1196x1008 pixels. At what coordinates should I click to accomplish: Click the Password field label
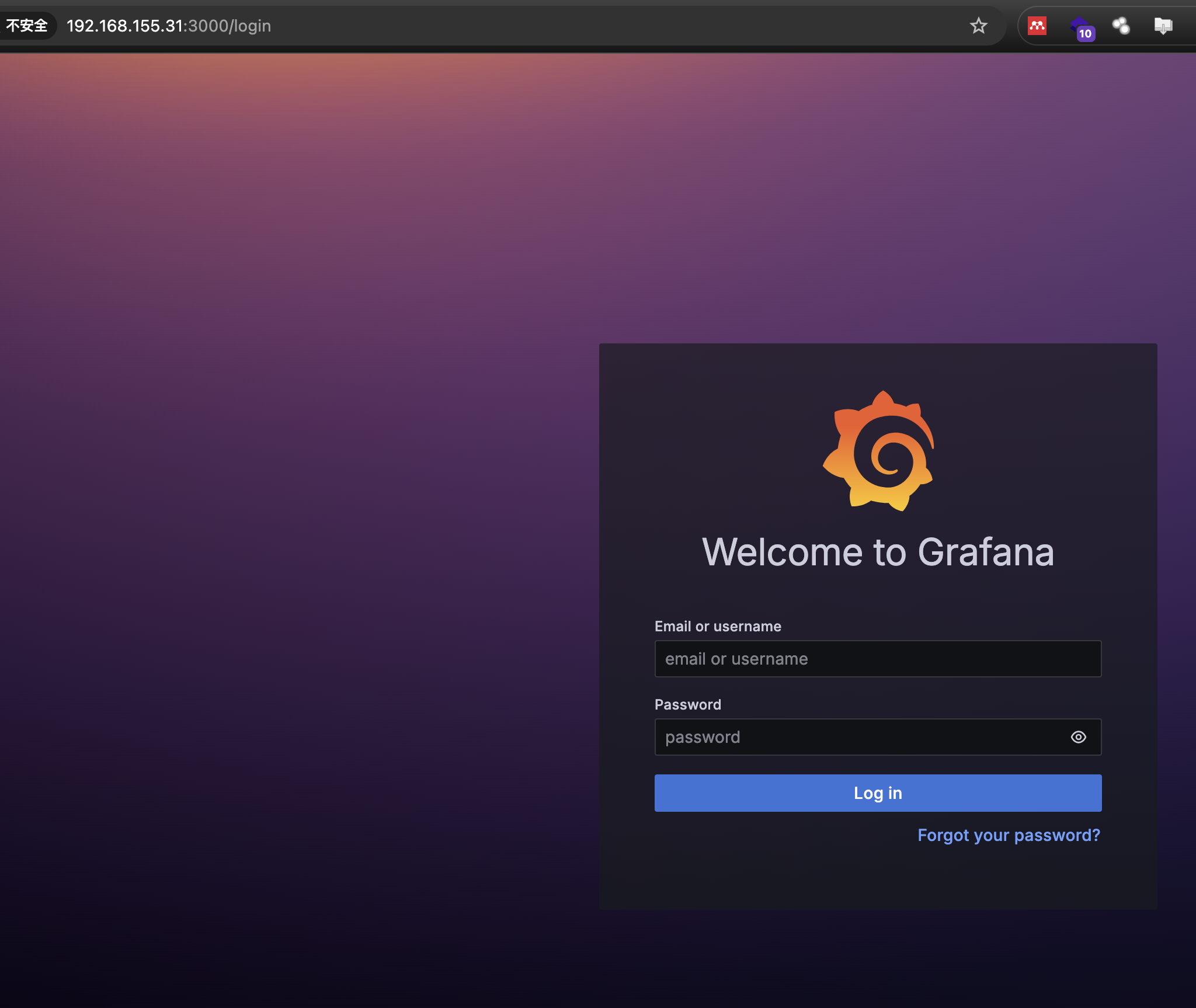[x=687, y=704]
